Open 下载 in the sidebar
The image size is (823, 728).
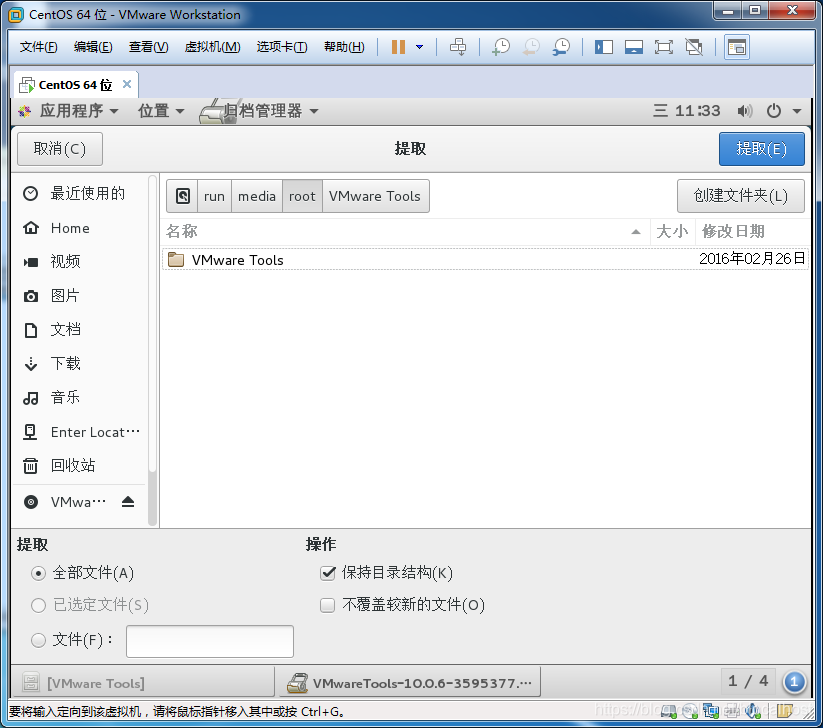pyautogui.click(x=79, y=363)
